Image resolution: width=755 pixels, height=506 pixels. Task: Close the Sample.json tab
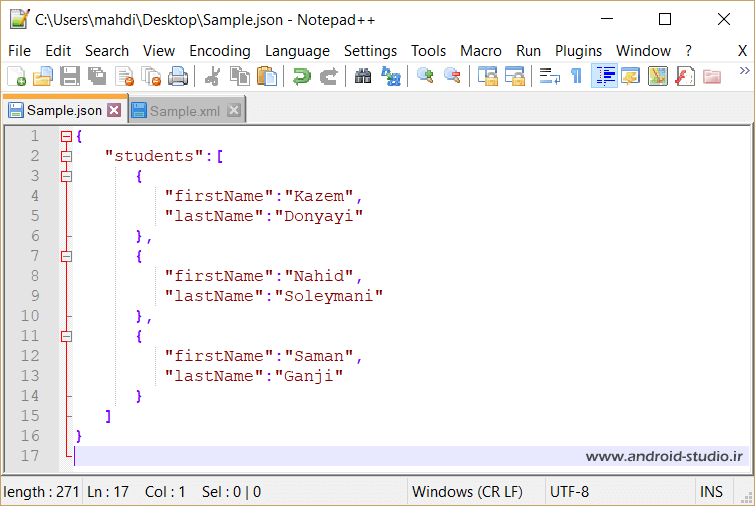click(114, 110)
